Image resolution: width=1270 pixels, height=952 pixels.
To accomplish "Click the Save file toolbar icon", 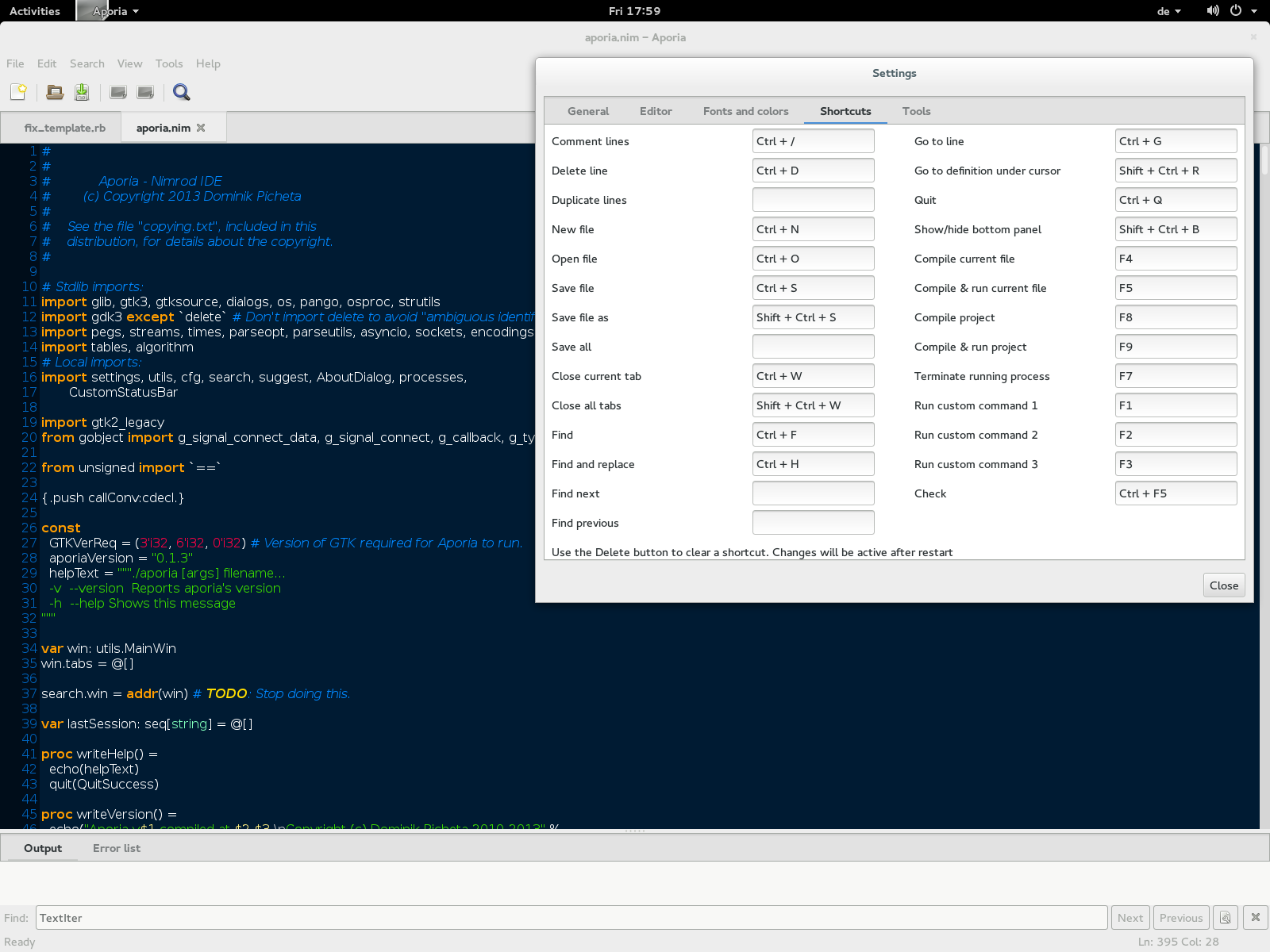I will click(82, 92).
